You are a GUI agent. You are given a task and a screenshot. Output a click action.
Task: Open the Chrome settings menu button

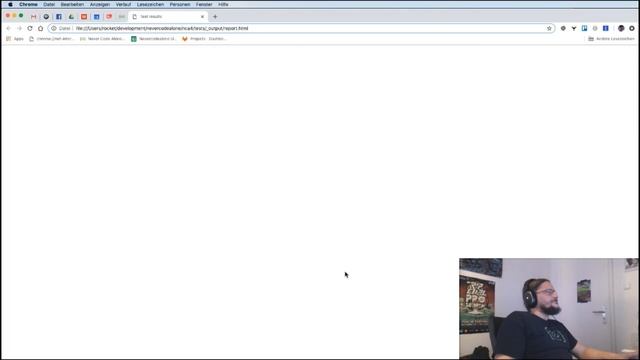(632, 29)
